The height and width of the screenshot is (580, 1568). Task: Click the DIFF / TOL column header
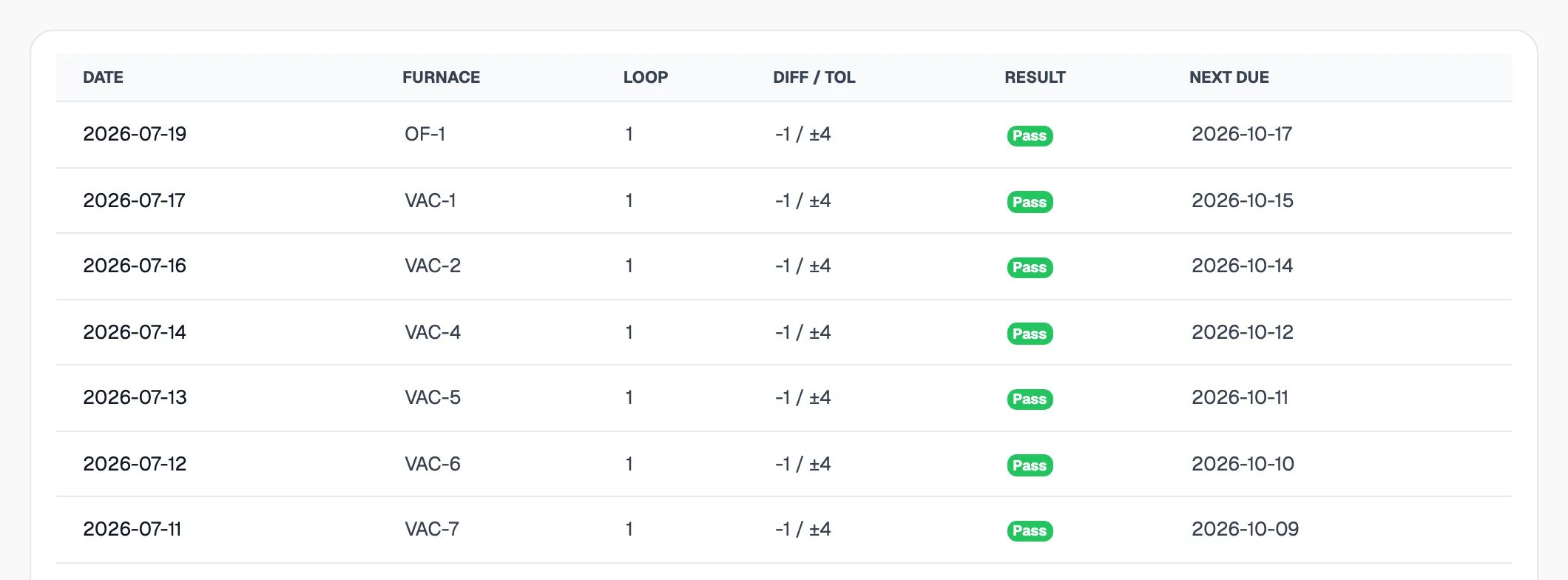(x=814, y=77)
